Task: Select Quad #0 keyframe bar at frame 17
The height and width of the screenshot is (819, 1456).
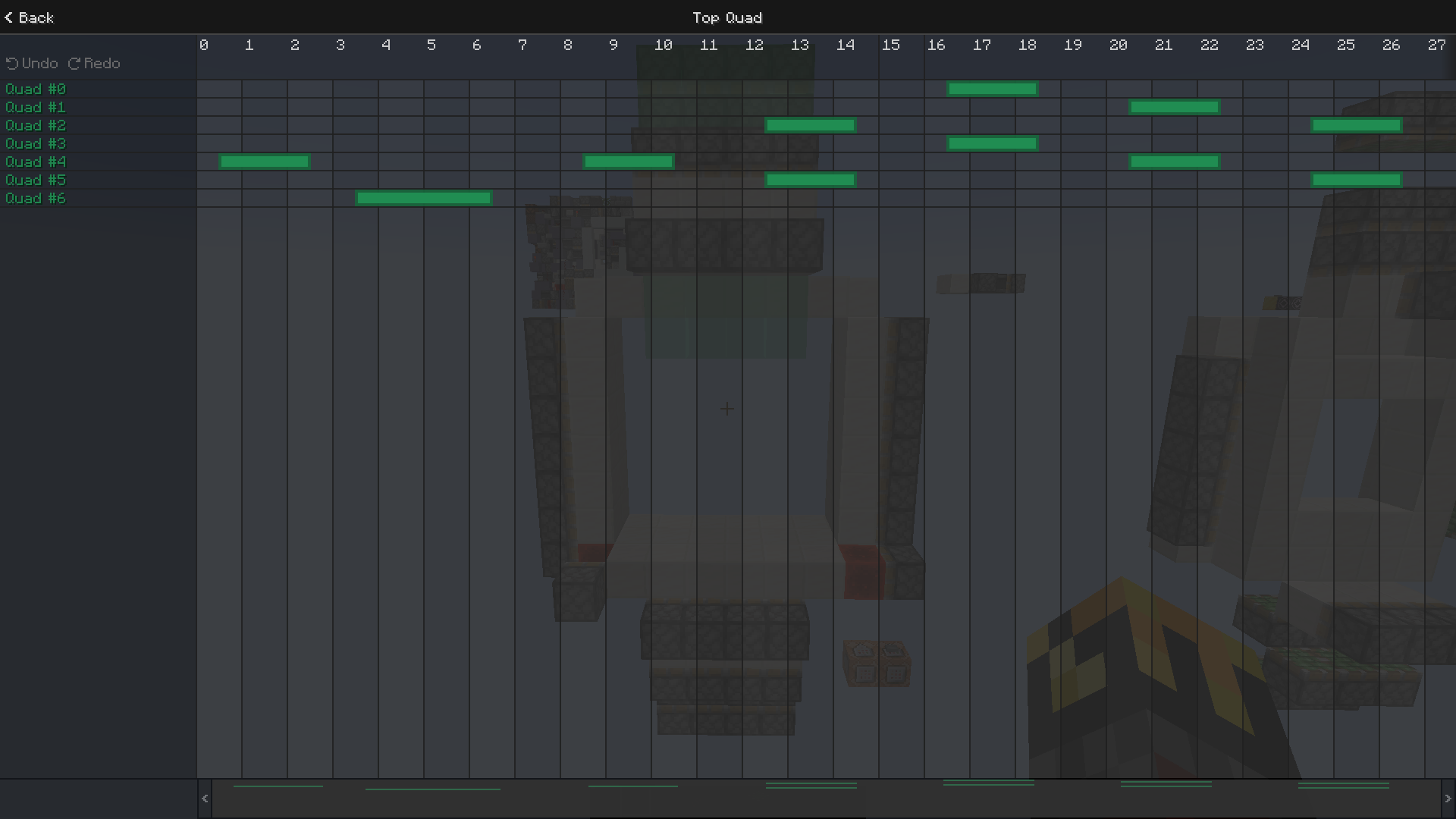Action: 993,89
